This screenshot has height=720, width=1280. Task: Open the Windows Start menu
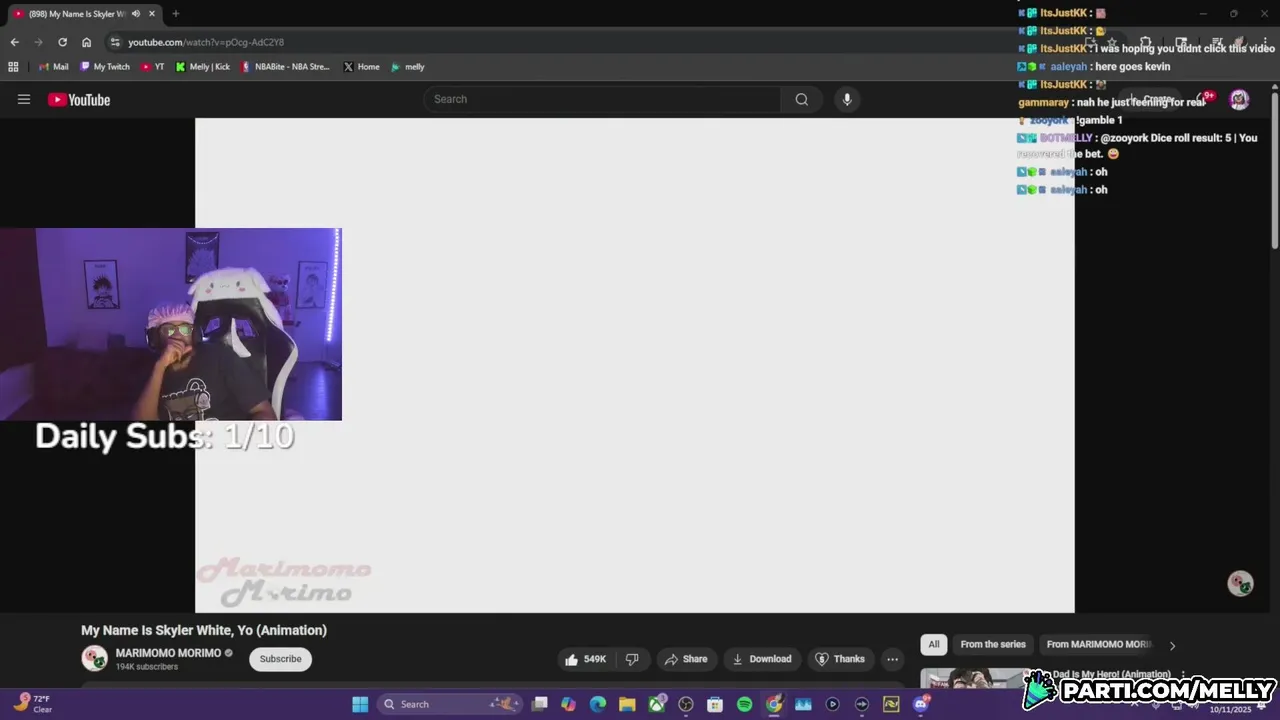pyautogui.click(x=360, y=704)
